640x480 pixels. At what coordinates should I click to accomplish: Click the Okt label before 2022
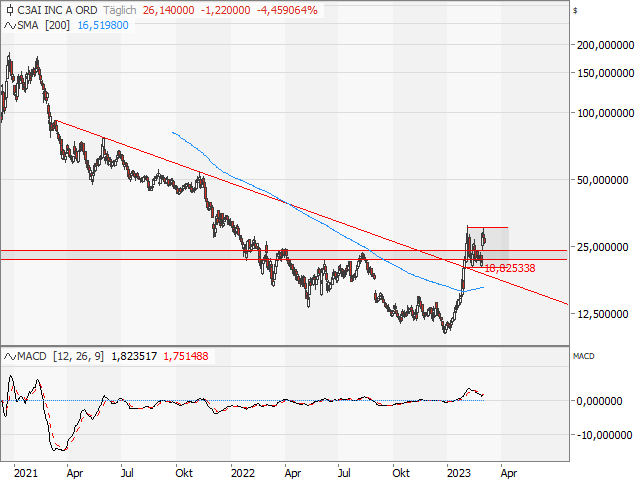(184, 473)
